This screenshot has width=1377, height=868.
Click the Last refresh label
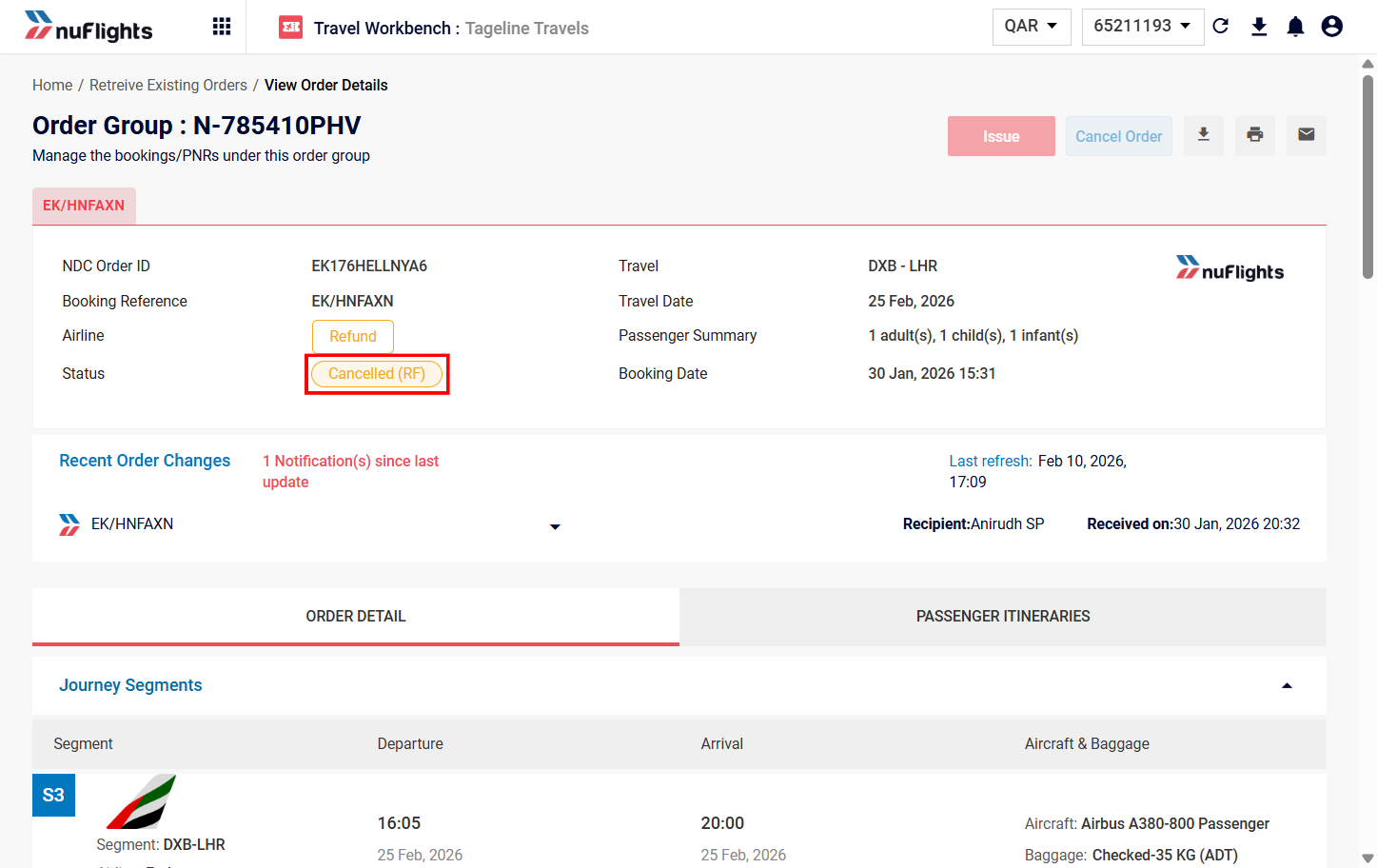pyautogui.click(x=991, y=462)
